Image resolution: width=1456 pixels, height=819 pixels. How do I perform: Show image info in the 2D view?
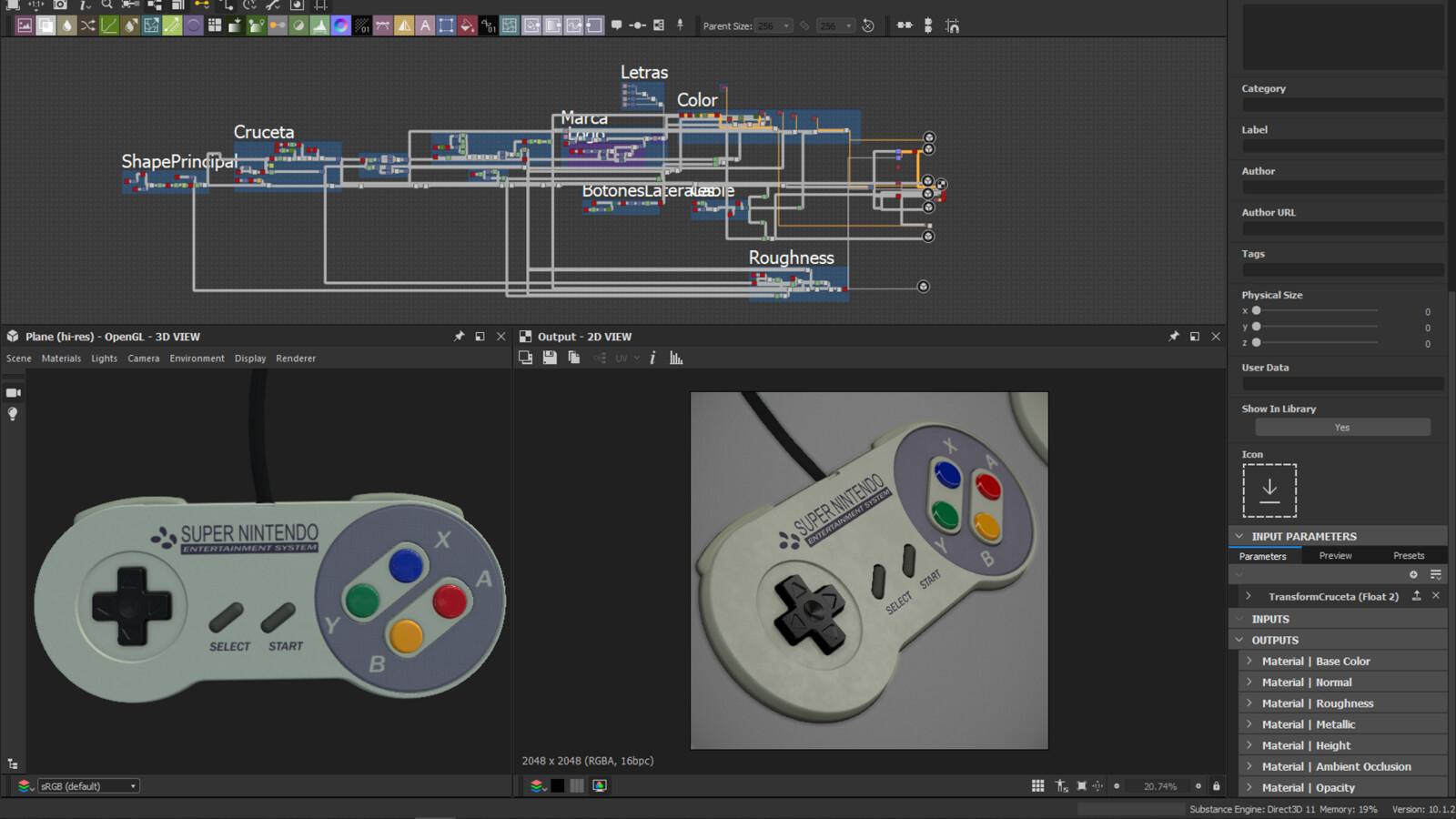point(652,358)
